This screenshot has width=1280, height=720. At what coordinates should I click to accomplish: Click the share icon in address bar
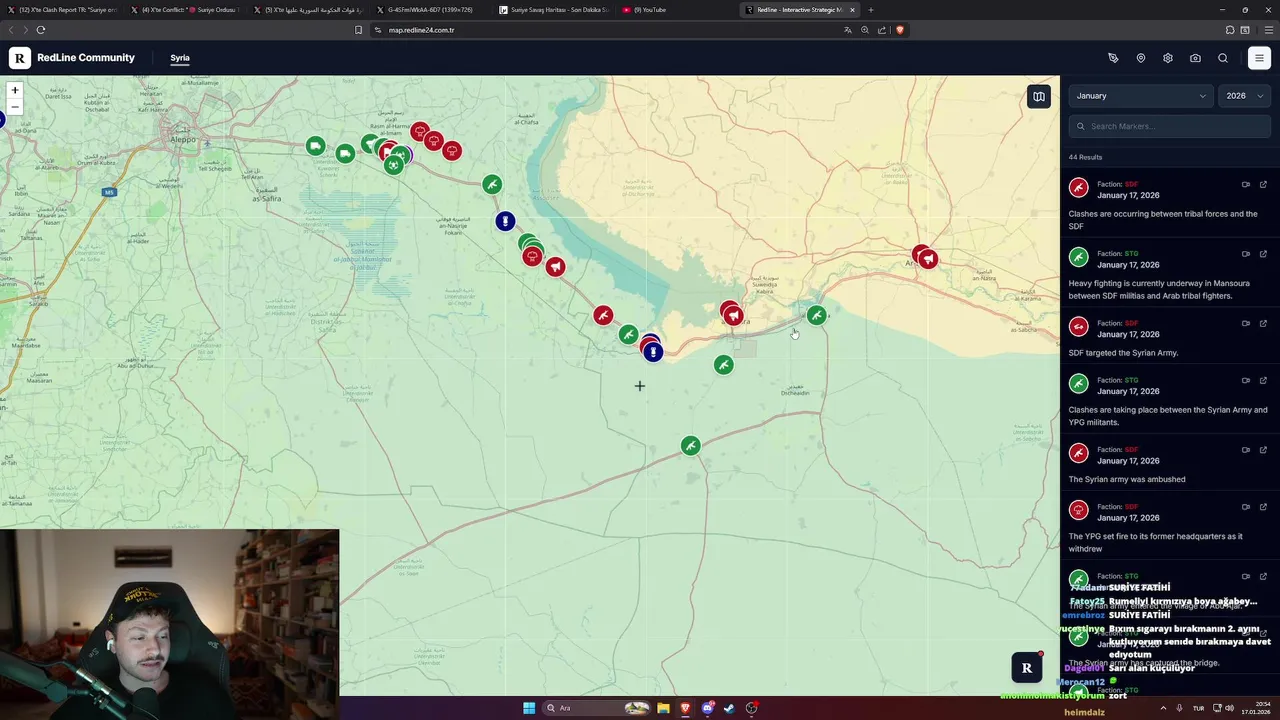point(882,30)
